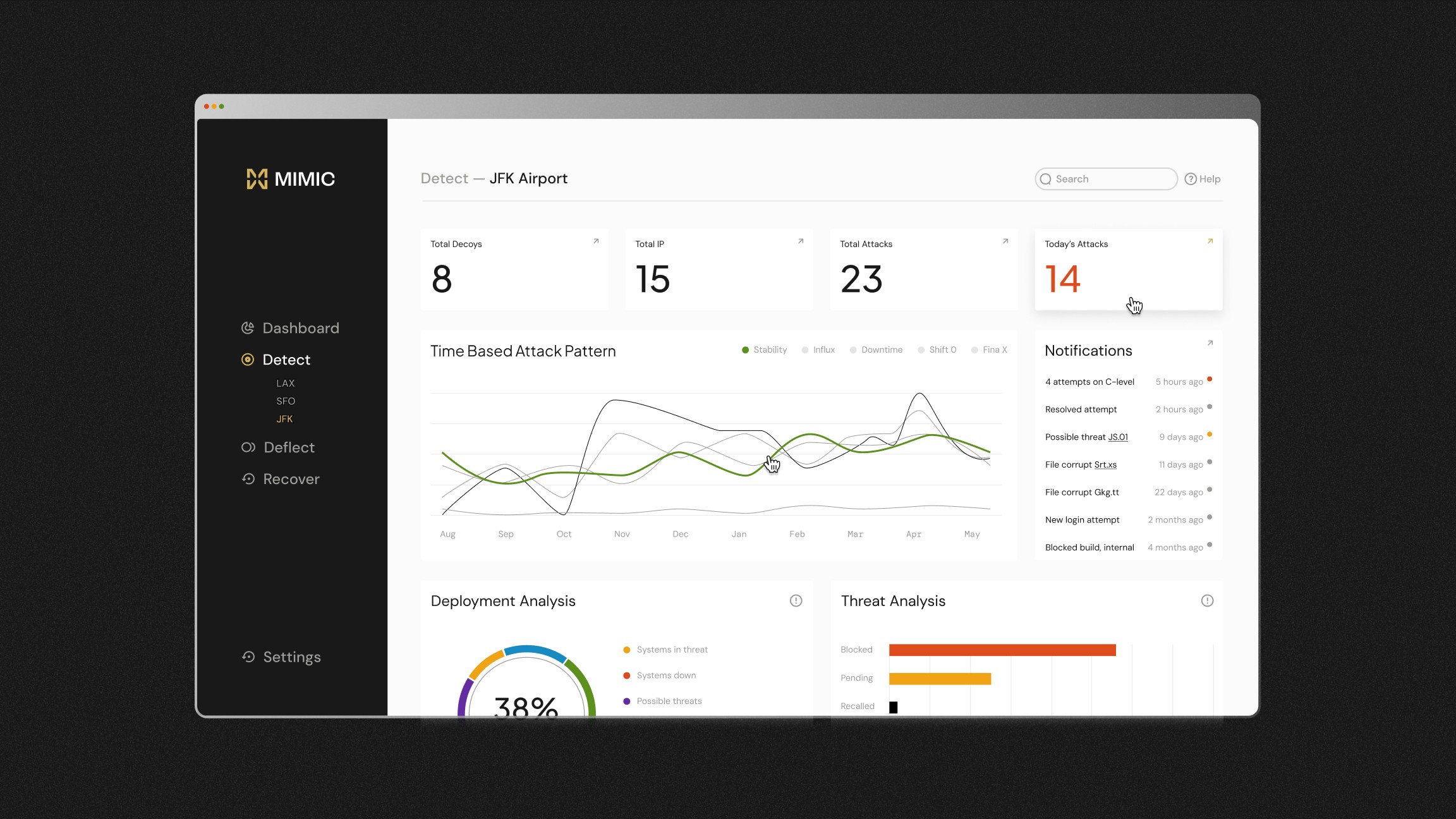This screenshot has height=819, width=1456.
Task: Open the Srt.xs corrupt file link
Action: (1105, 465)
